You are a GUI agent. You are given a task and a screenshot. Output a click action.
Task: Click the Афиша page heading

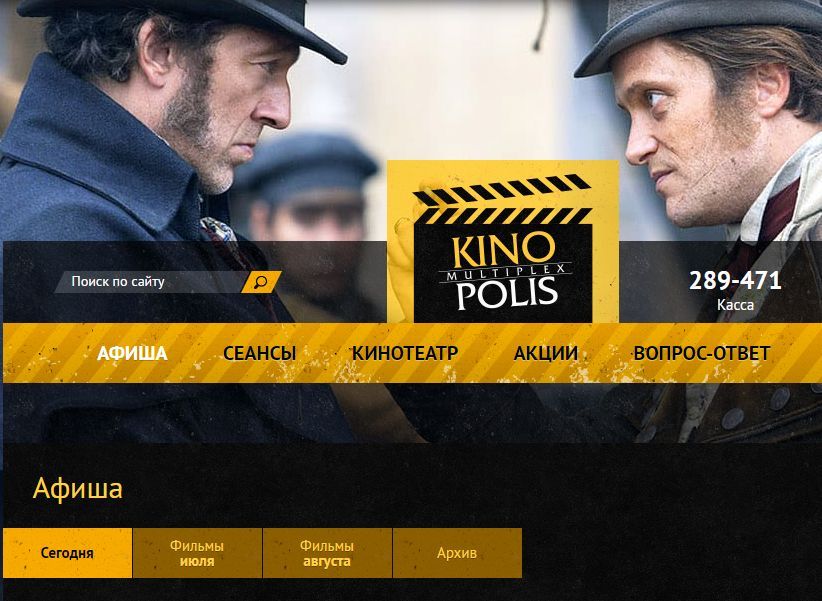coord(78,488)
